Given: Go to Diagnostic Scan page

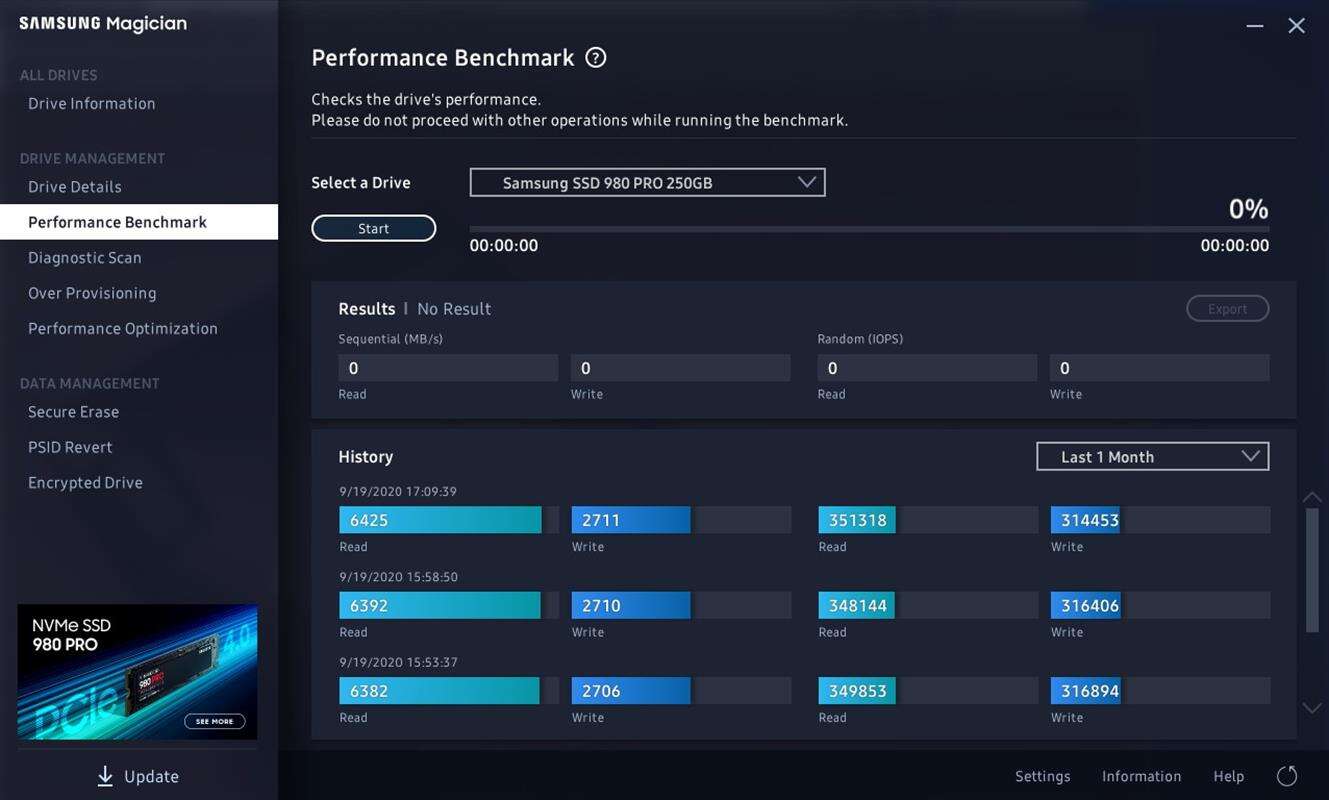Looking at the screenshot, I should click(x=85, y=258).
